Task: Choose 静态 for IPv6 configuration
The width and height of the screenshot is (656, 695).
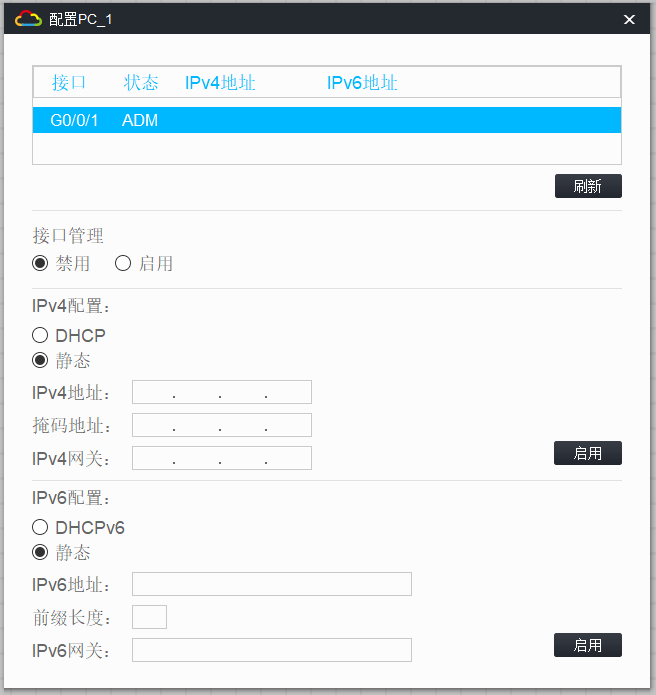Action: (41, 552)
